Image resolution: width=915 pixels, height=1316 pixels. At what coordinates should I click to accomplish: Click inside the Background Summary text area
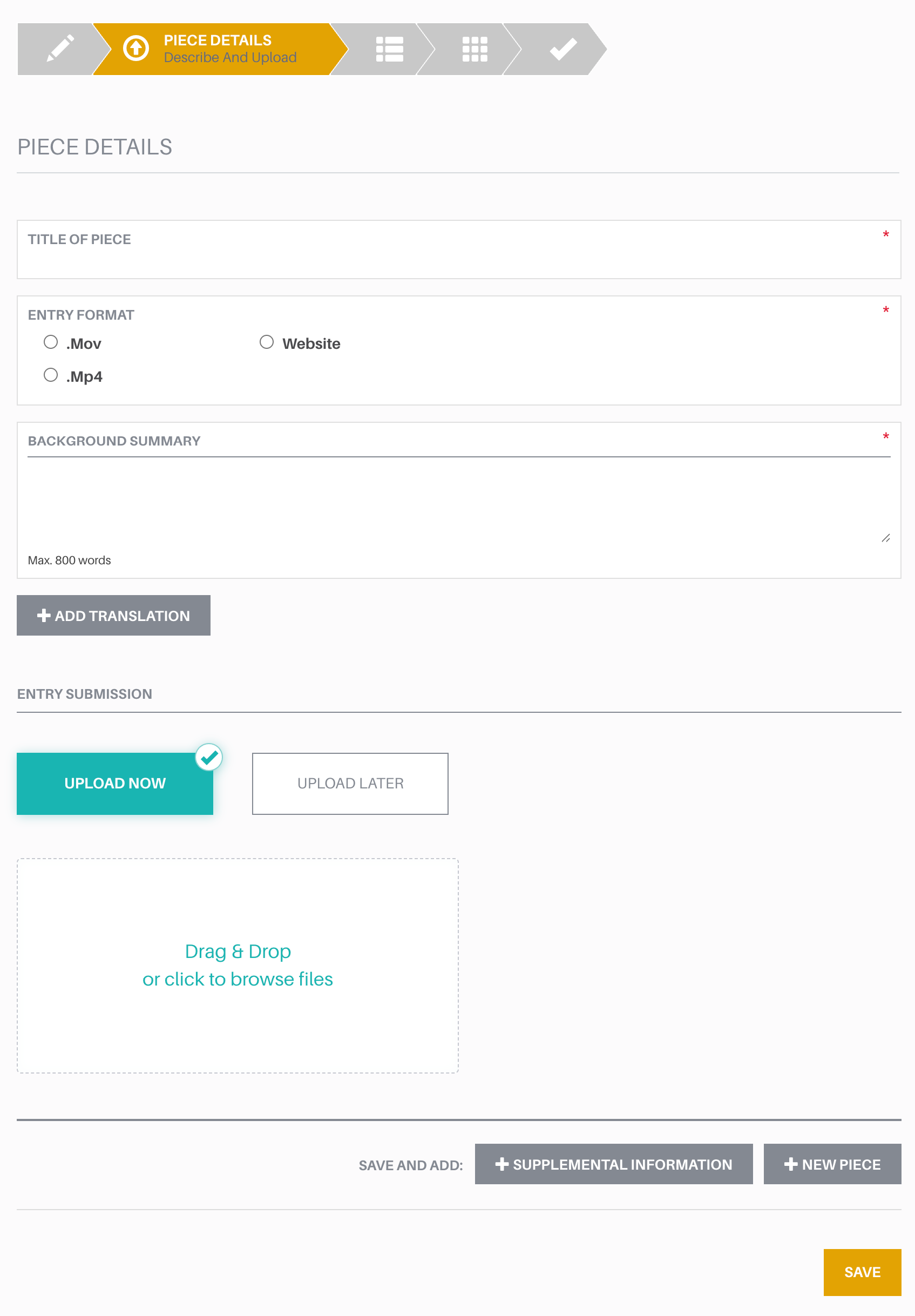pos(458,501)
